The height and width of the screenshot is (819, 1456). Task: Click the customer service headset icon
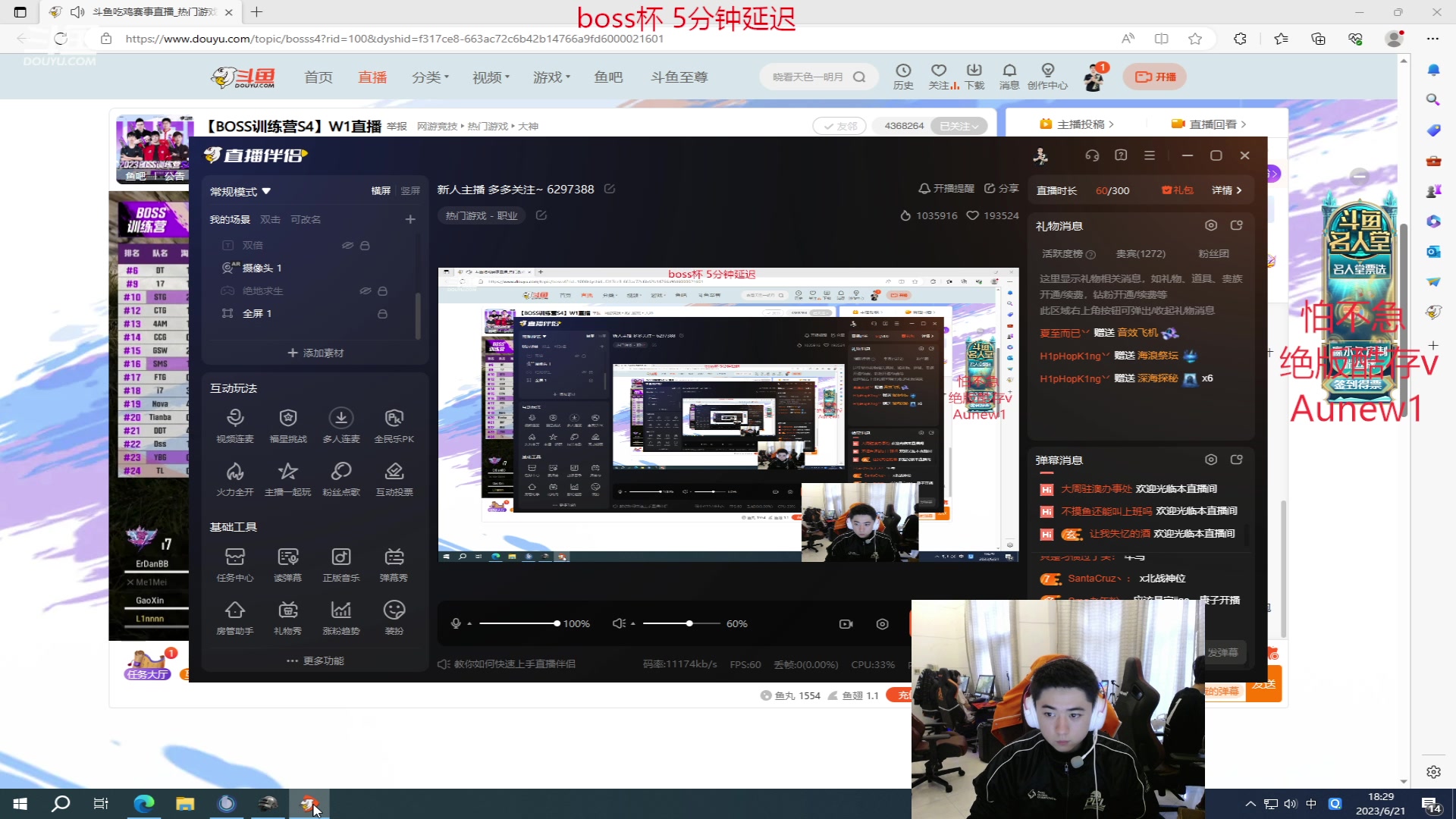pyautogui.click(x=1092, y=155)
